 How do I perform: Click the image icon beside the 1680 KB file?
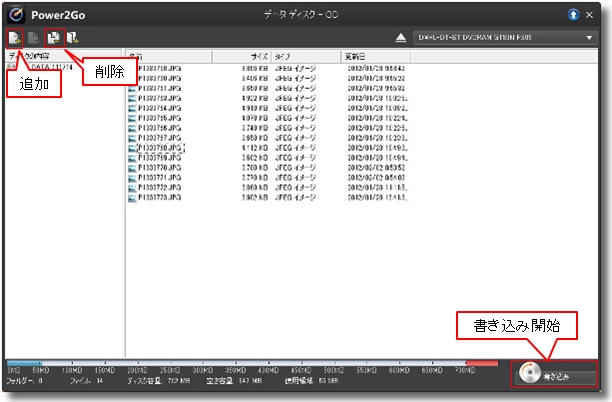coord(133,89)
